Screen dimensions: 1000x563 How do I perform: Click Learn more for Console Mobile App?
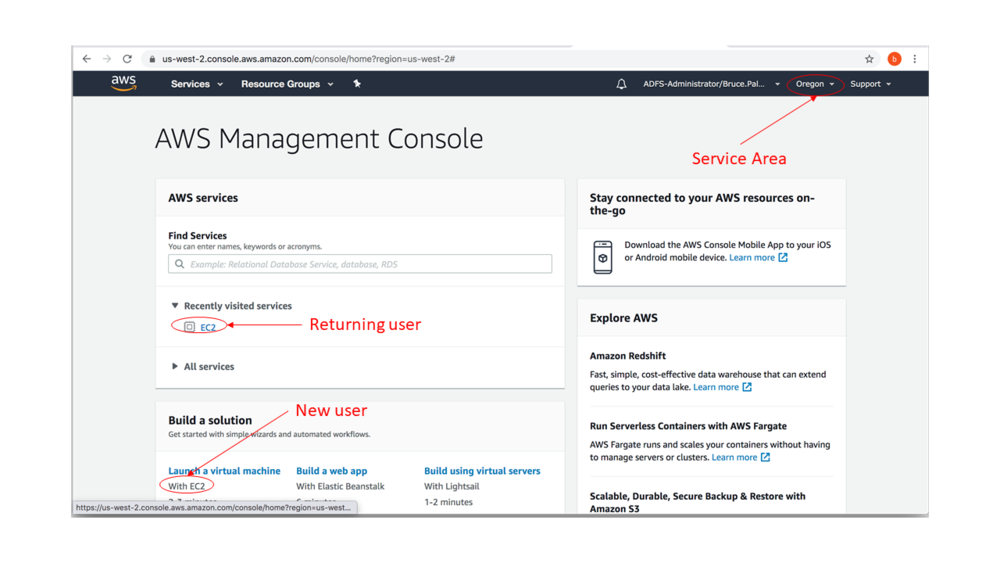point(752,258)
